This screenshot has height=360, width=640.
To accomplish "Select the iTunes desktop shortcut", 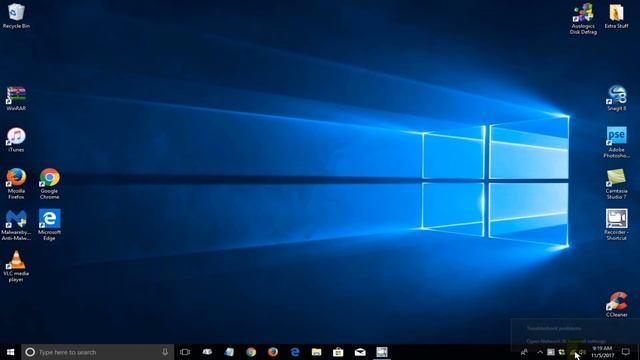I will [x=16, y=140].
